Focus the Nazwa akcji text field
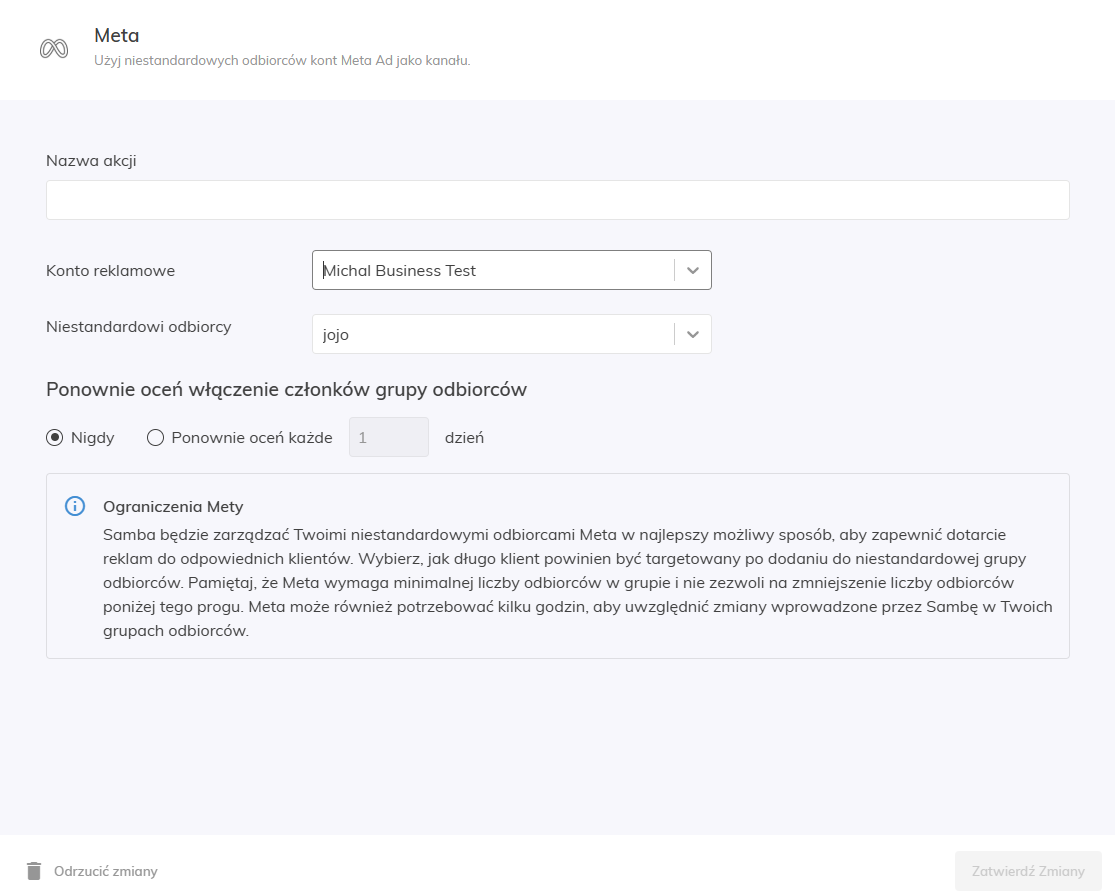Screen dimensions: 1115x895 point(557,200)
